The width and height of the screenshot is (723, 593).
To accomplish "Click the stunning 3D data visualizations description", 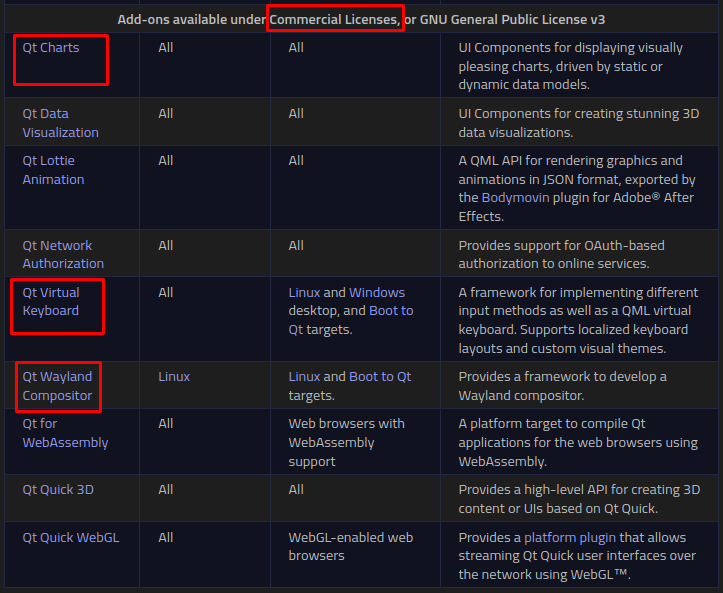I will (579, 123).
